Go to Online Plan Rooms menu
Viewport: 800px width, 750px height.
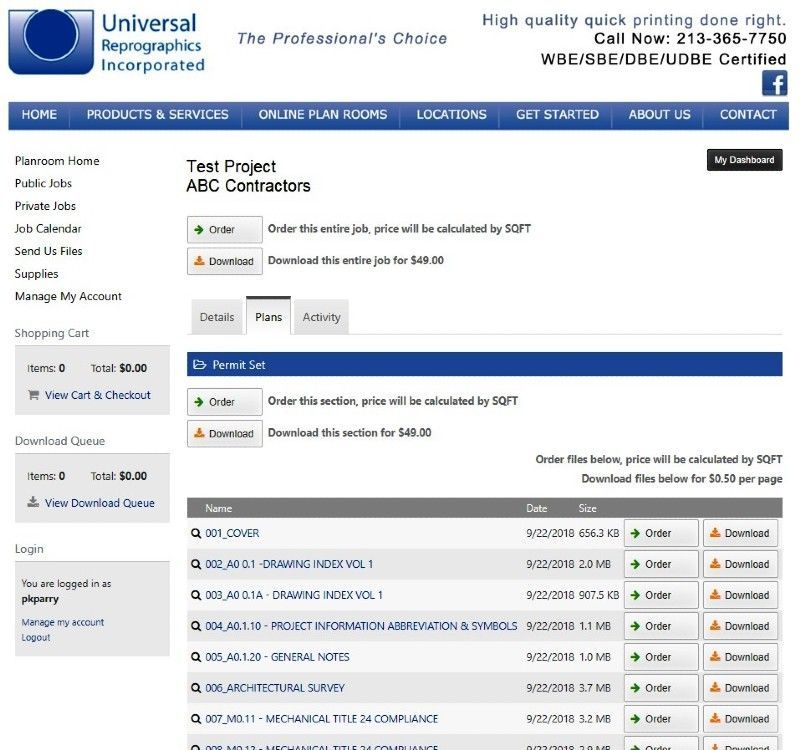[322, 115]
